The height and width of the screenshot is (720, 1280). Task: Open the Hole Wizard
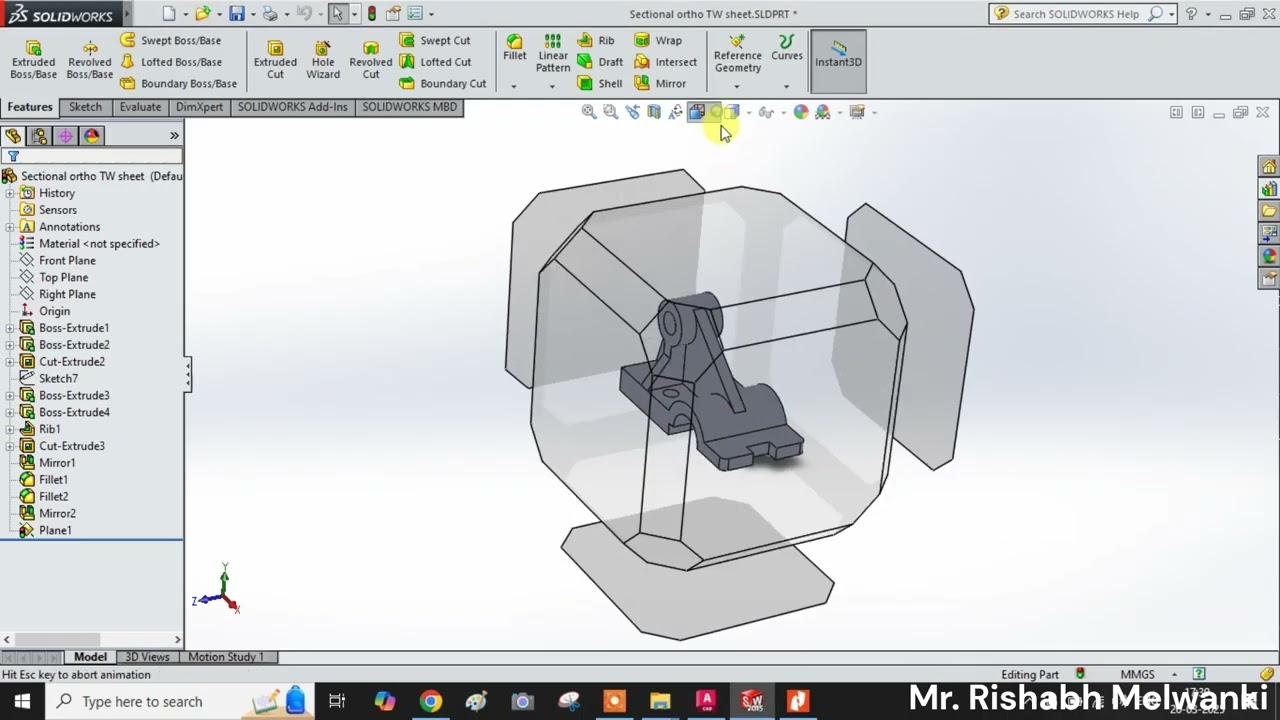click(x=323, y=60)
